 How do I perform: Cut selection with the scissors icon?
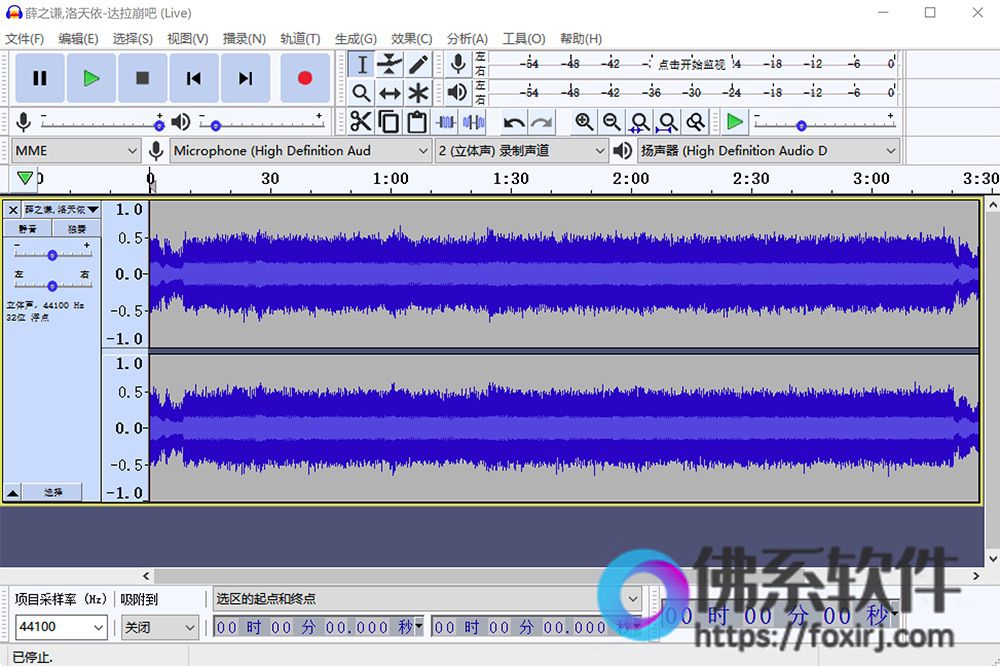[x=361, y=121]
